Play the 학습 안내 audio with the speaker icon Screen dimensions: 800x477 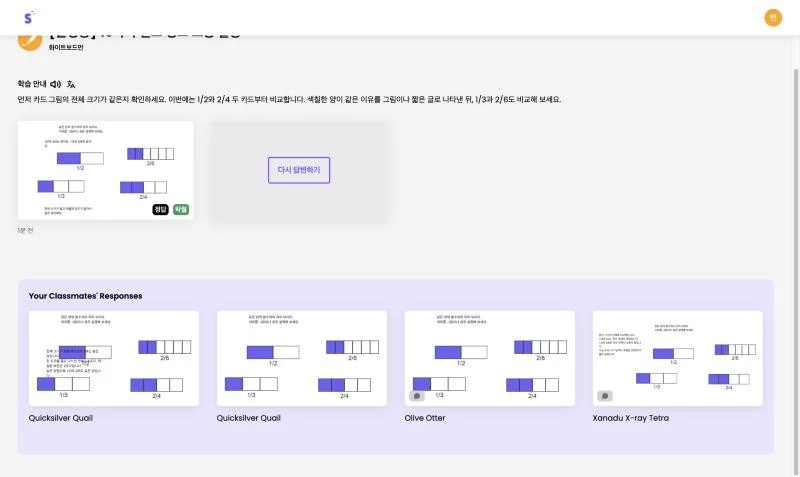(56, 84)
